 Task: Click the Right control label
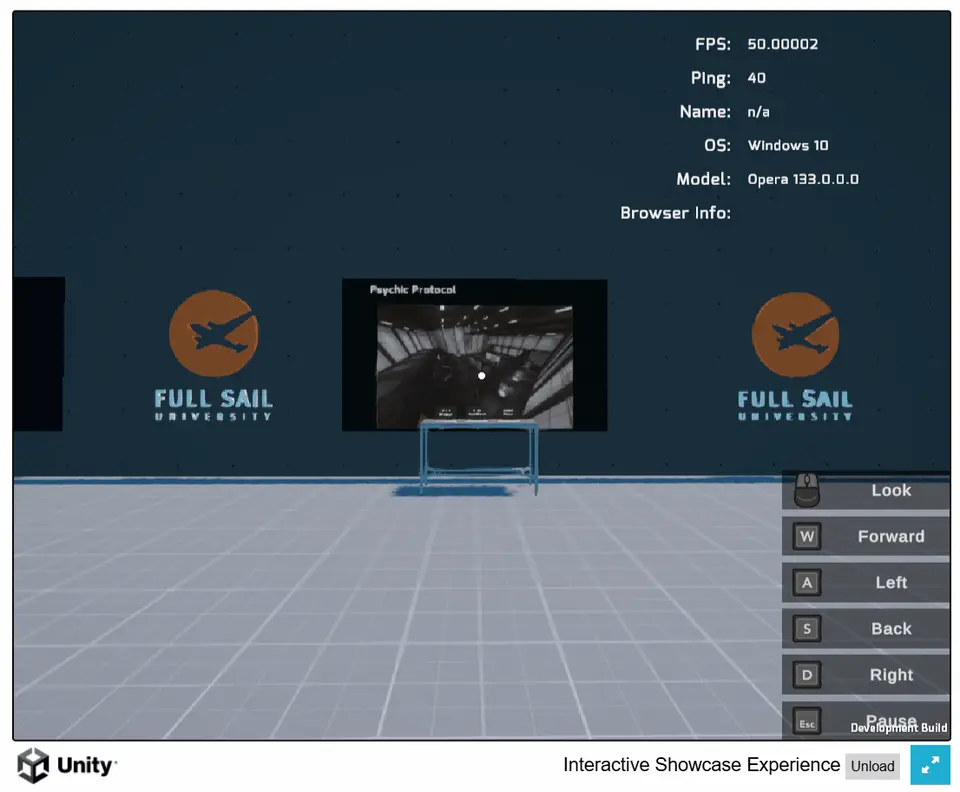coord(891,675)
